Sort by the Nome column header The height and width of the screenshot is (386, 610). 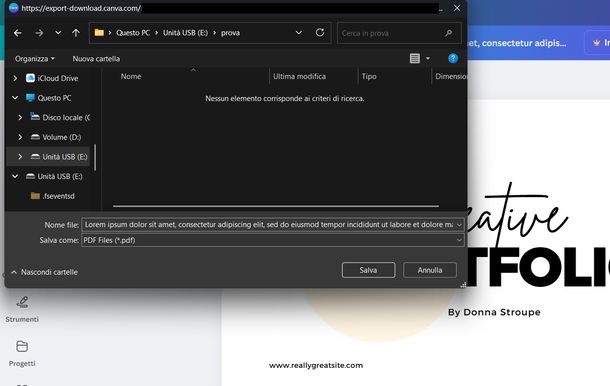[131, 76]
